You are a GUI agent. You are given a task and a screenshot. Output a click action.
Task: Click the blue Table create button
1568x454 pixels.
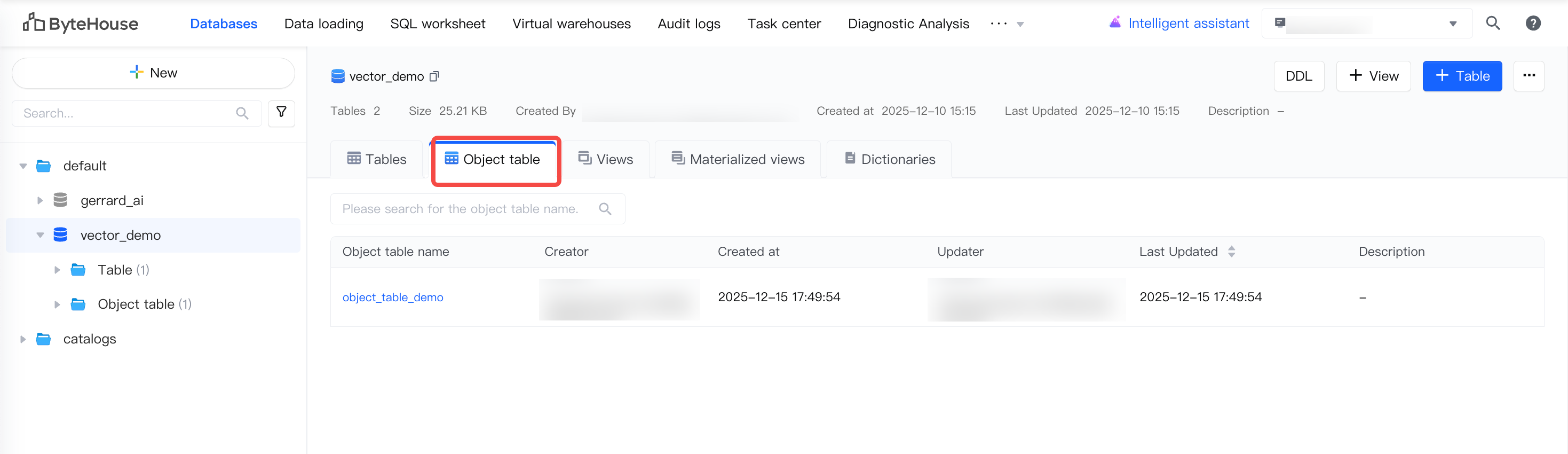(x=1461, y=75)
